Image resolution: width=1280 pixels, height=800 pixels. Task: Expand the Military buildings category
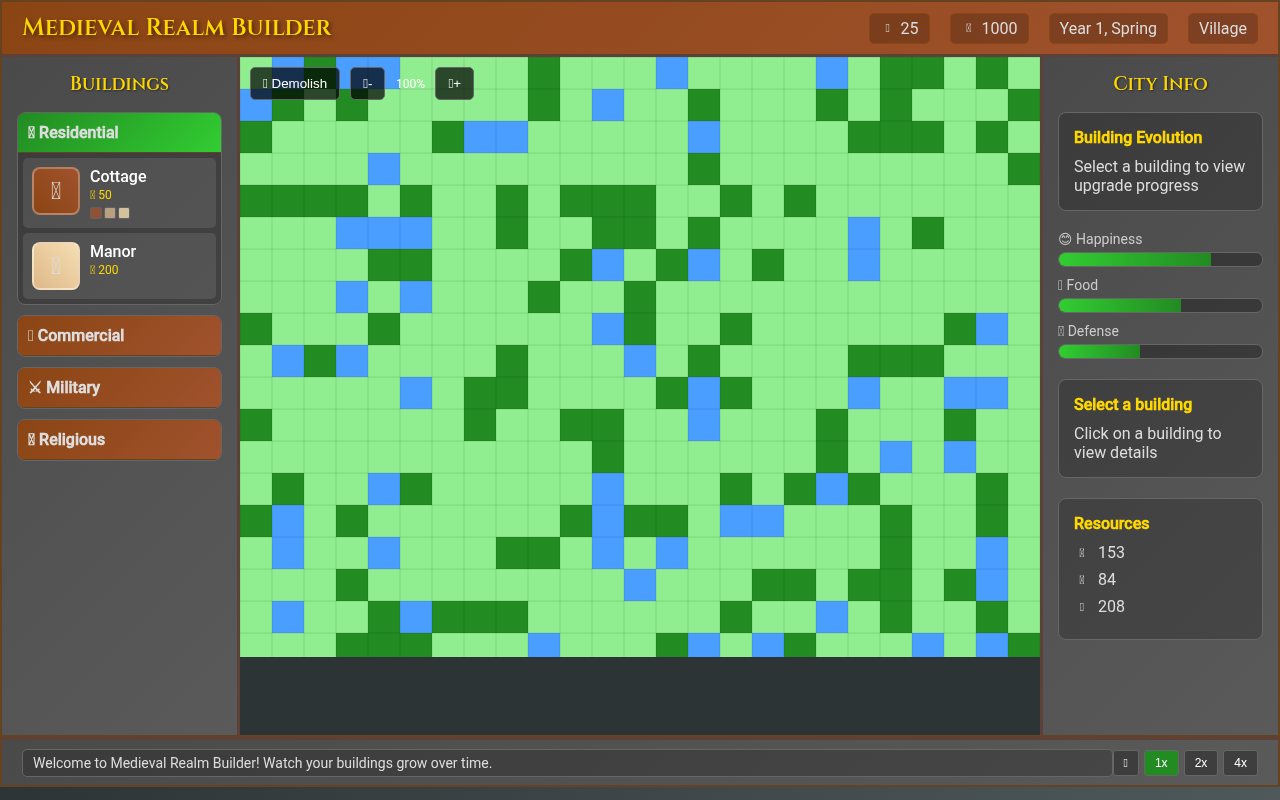coord(119,387)
